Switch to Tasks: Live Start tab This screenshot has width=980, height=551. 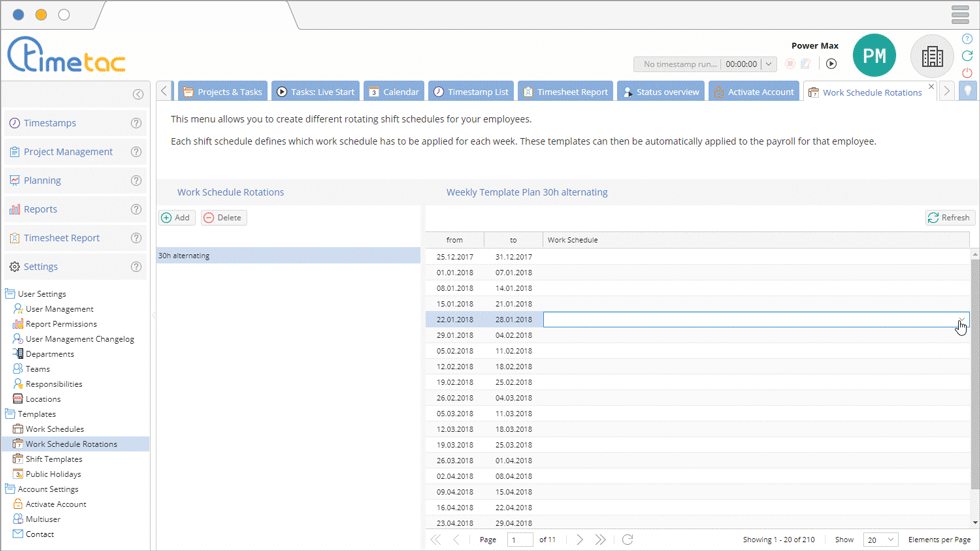click(316, 91)
